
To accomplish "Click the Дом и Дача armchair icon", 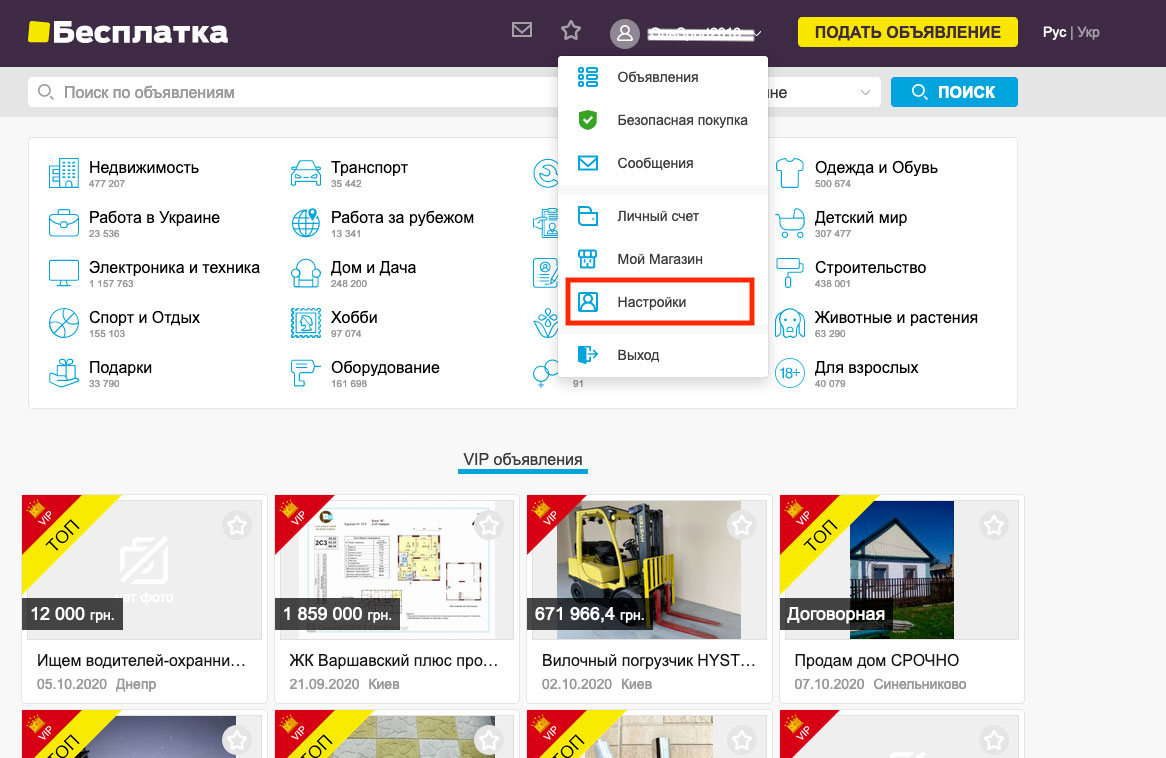I will coord(306,273).
